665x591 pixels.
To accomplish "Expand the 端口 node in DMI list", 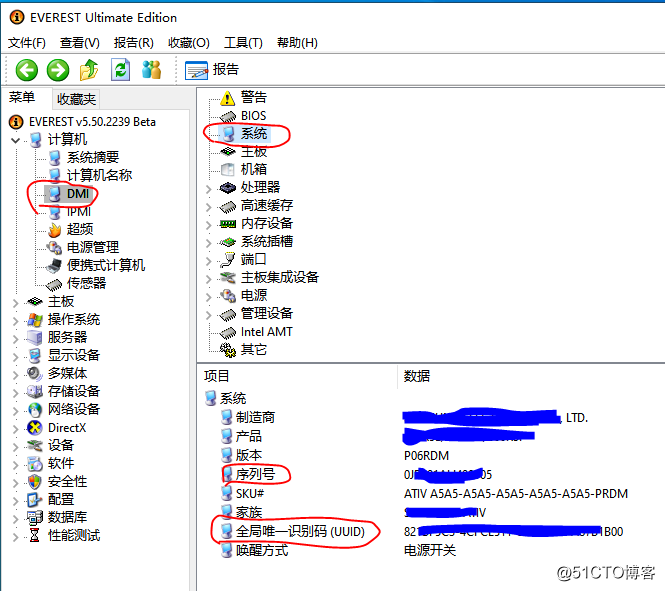I will (x=209, y=261).
